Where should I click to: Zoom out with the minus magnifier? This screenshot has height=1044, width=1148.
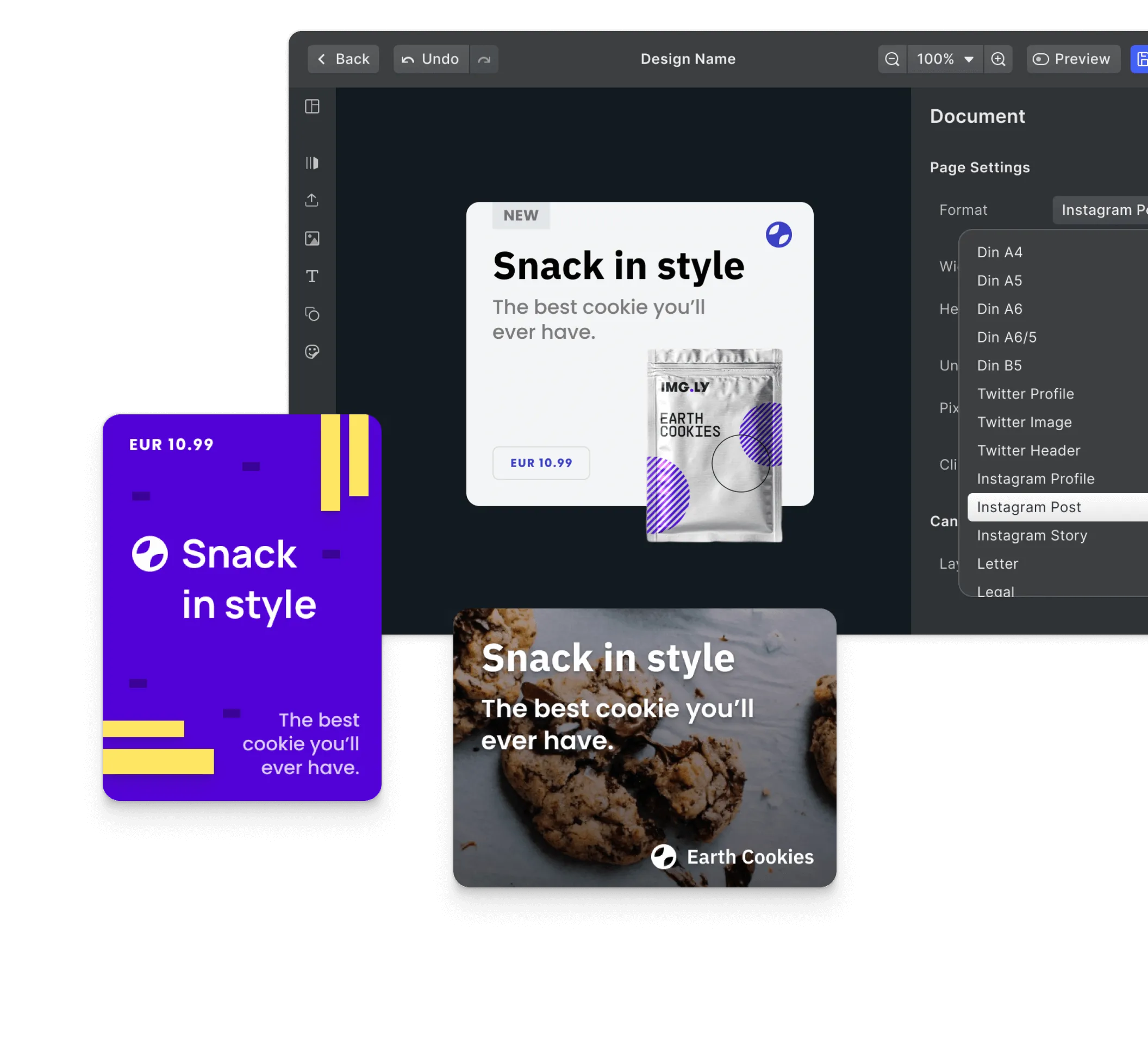[x=892, y=59]
